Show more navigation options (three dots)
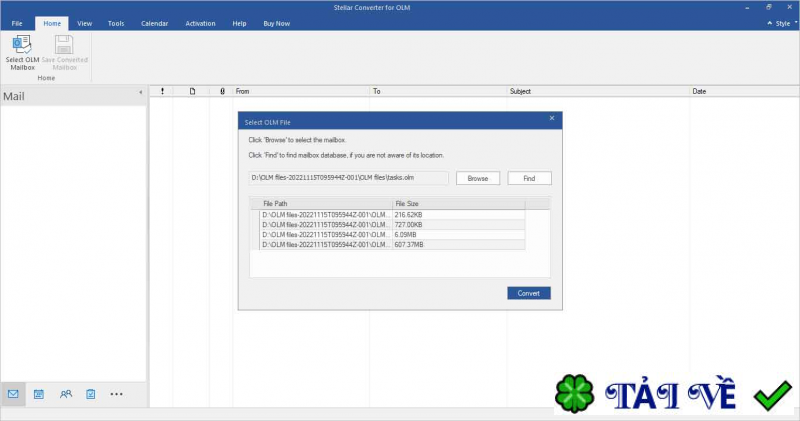The image size is (800, 421). point(116,394)
